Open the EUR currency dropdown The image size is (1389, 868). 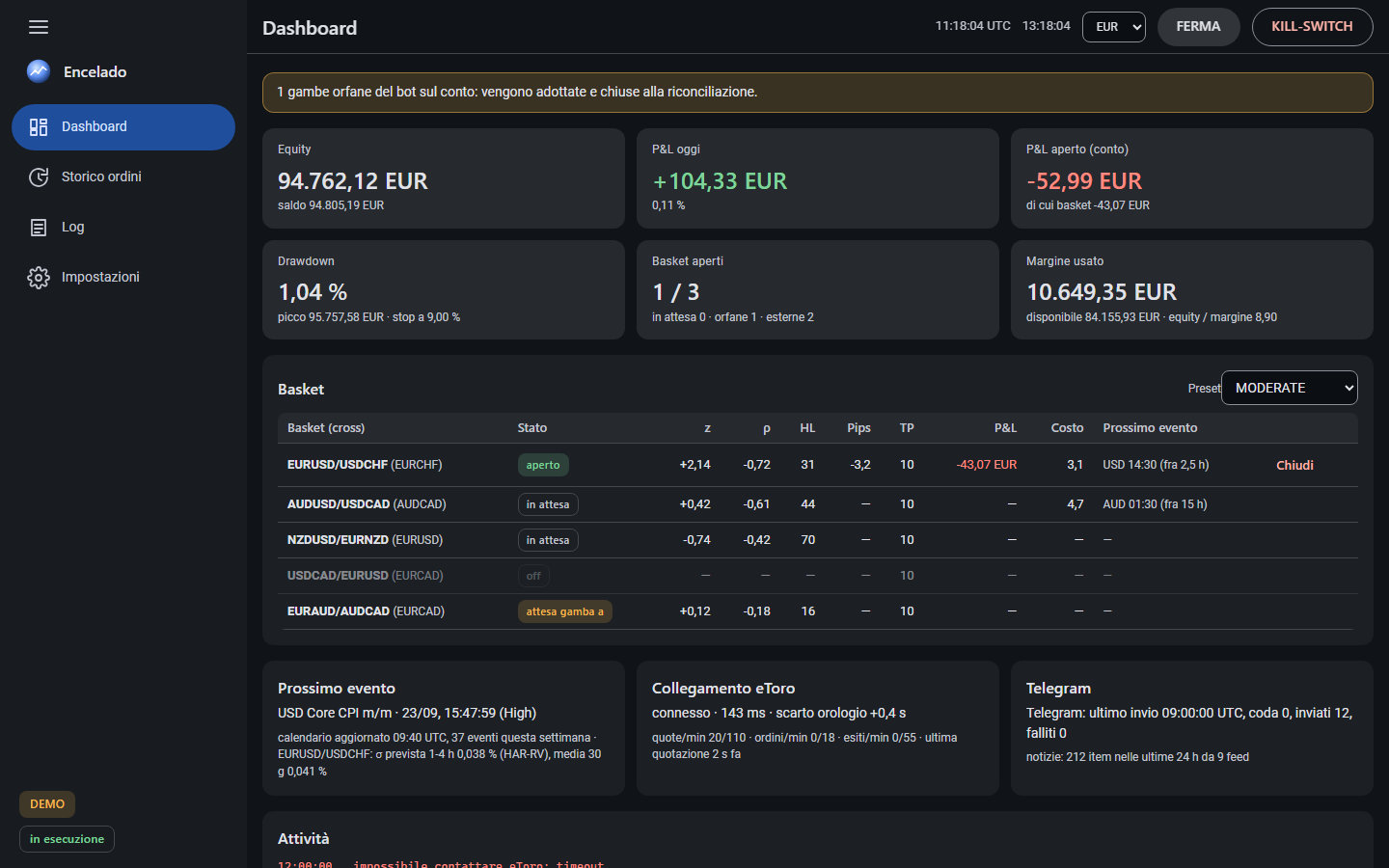coord(1114,27)
